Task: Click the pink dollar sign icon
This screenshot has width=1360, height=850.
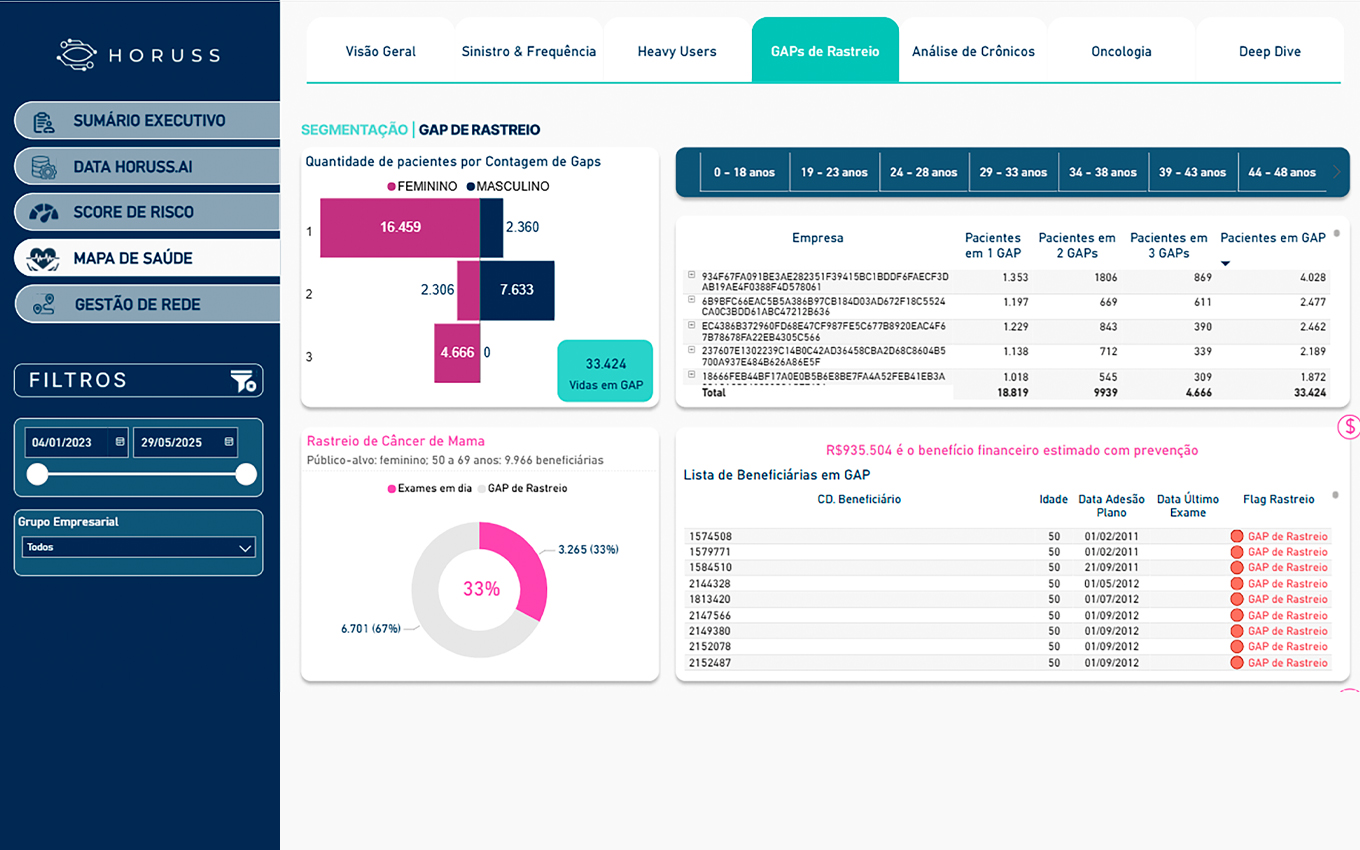Action: (x=1349, y=428)
